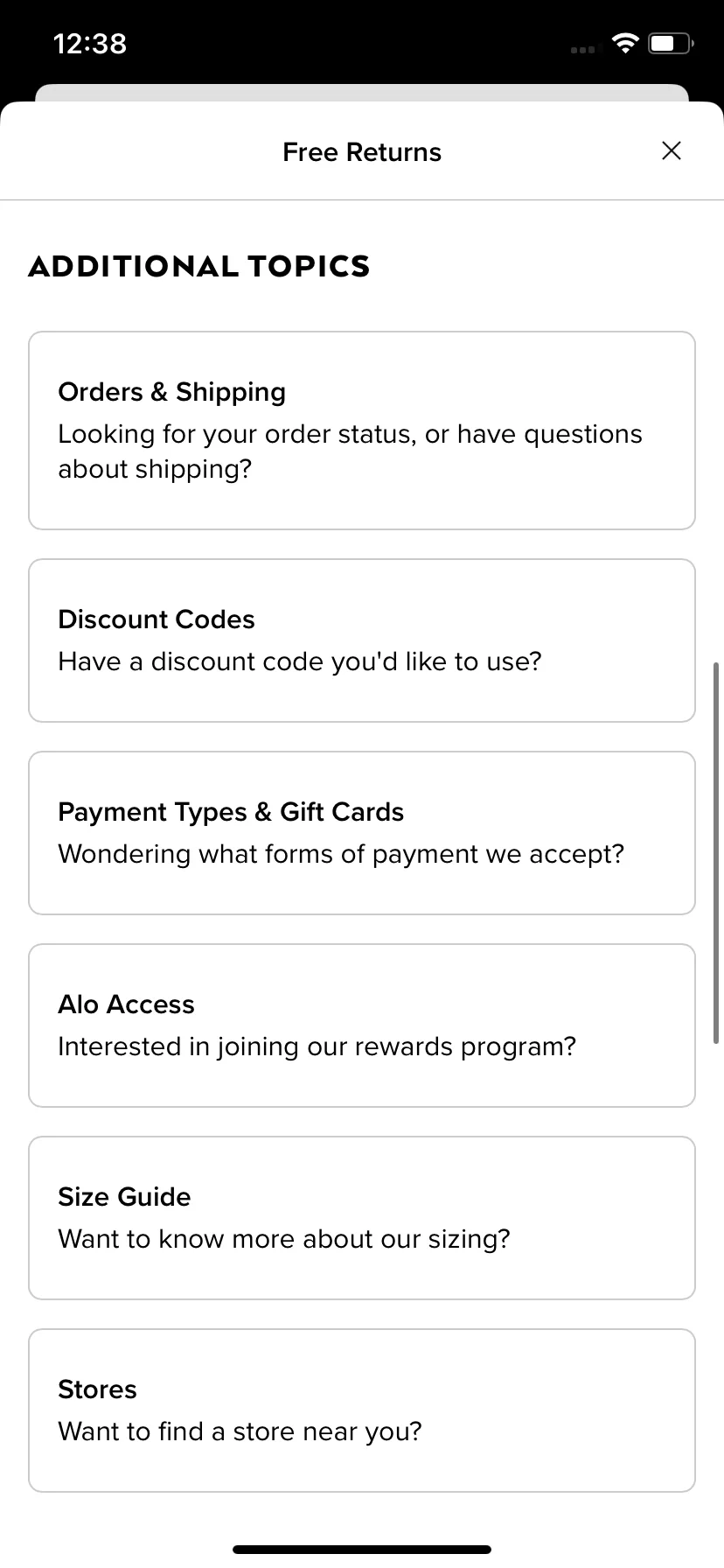Tap the Free Returns header title
The height and width of the screenshot is (1568, 724).
pos(362,152)
